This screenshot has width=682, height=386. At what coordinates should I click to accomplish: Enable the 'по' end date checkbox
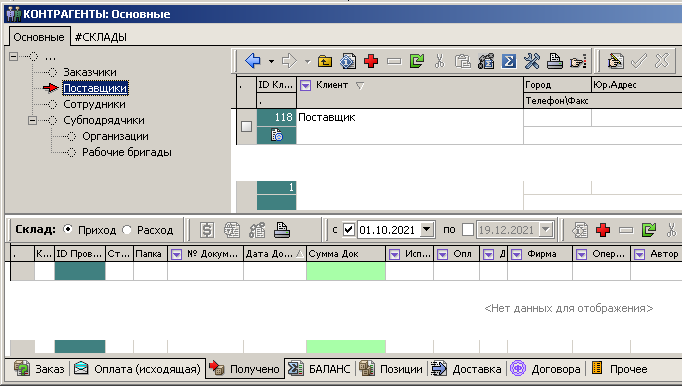[x=468, y=229]
